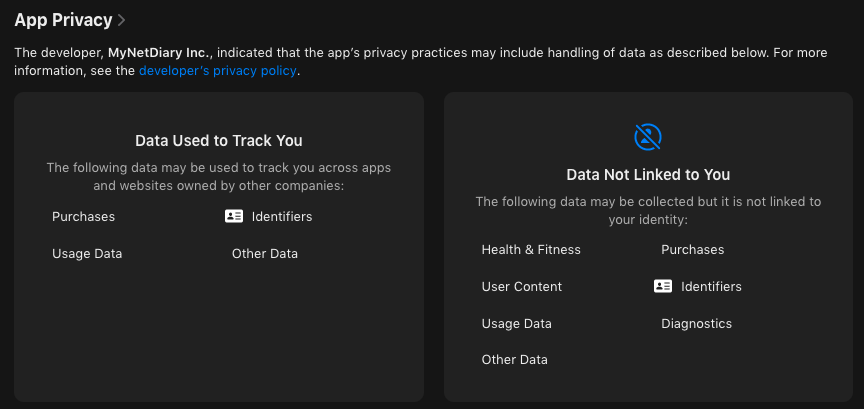Screen dimensions: 864x409
Task: Click the MyNetDiary Inc. developer name
Action: coord(159,53)
